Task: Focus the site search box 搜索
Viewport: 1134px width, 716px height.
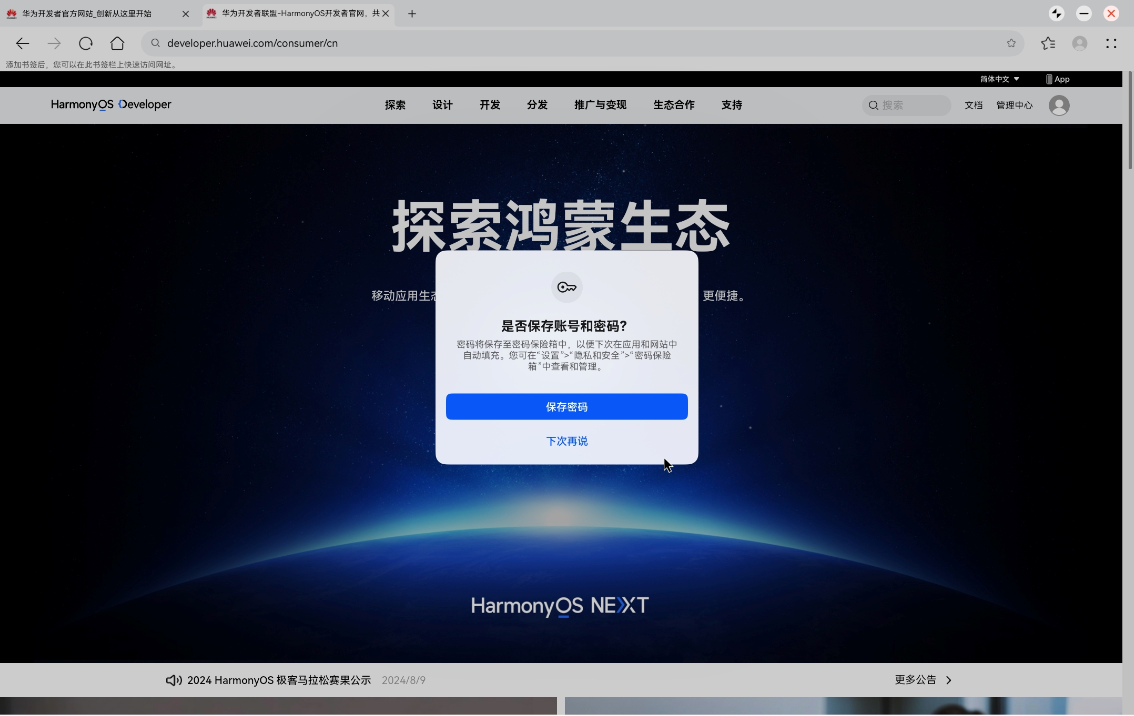Action: [x=907, y=106]
